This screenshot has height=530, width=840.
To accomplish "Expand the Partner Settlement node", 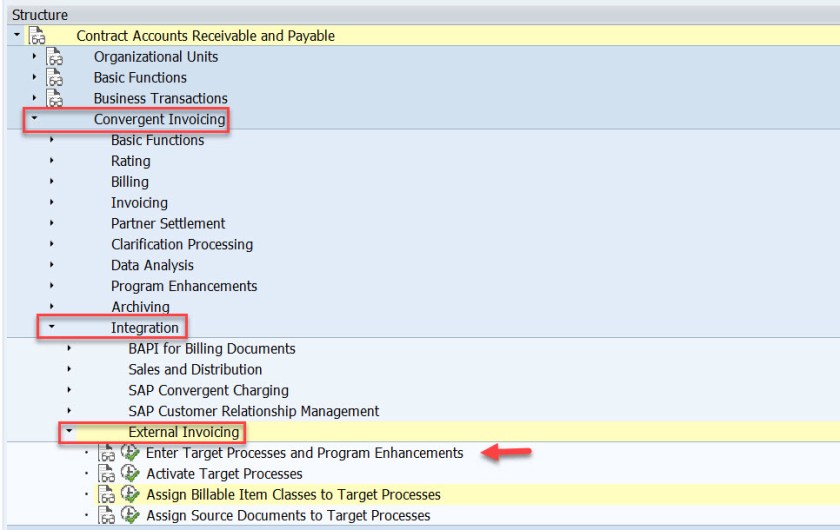I will coord(51,224).
